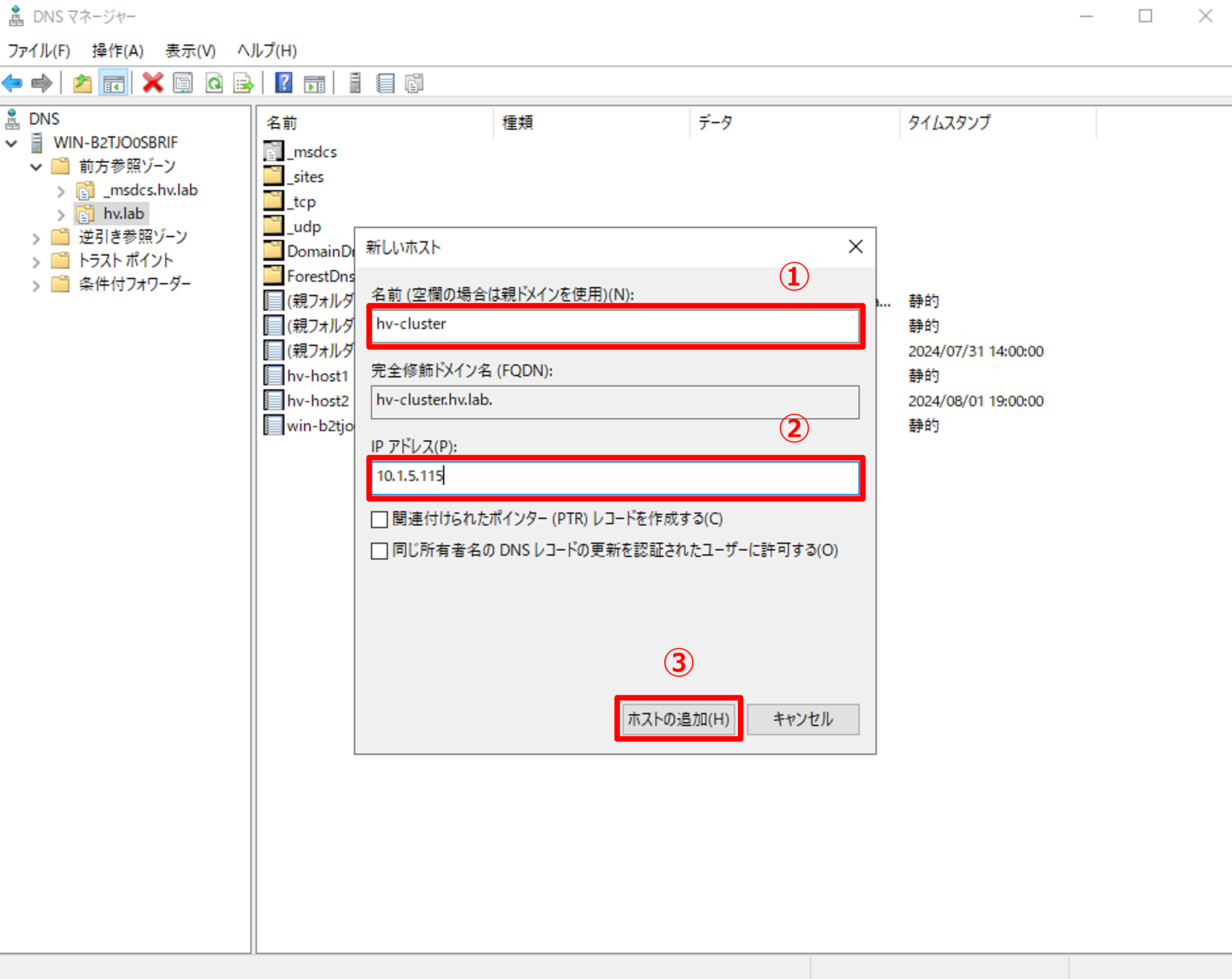The width and height of the screenshot is (1232, 979).
Task: Click the green Refresh toolbar icon
Action: (214, 83)
